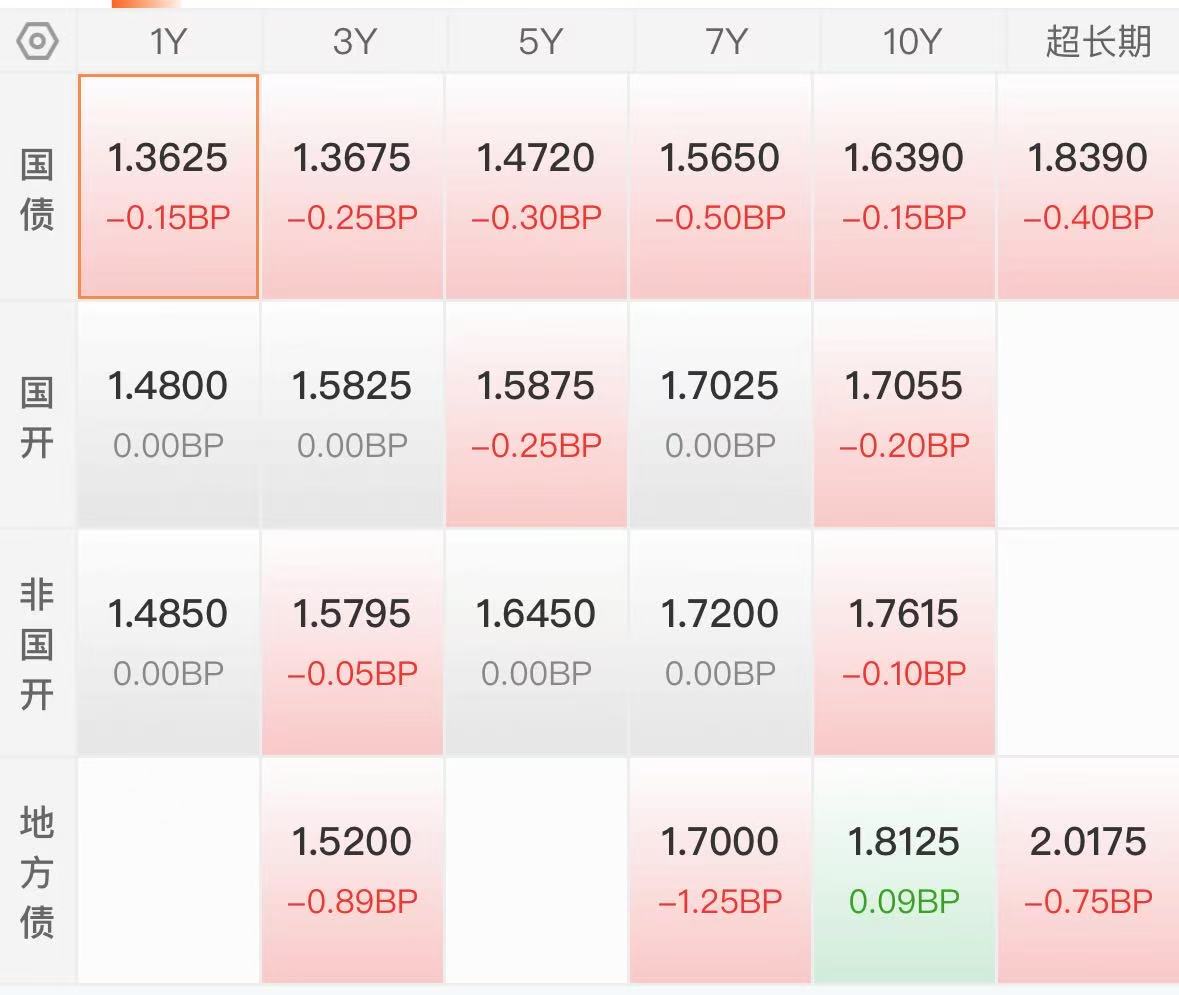This screenshot has width=1179, height=995.
Task: Select the 7Y column header
Action: tap(726, 41)
